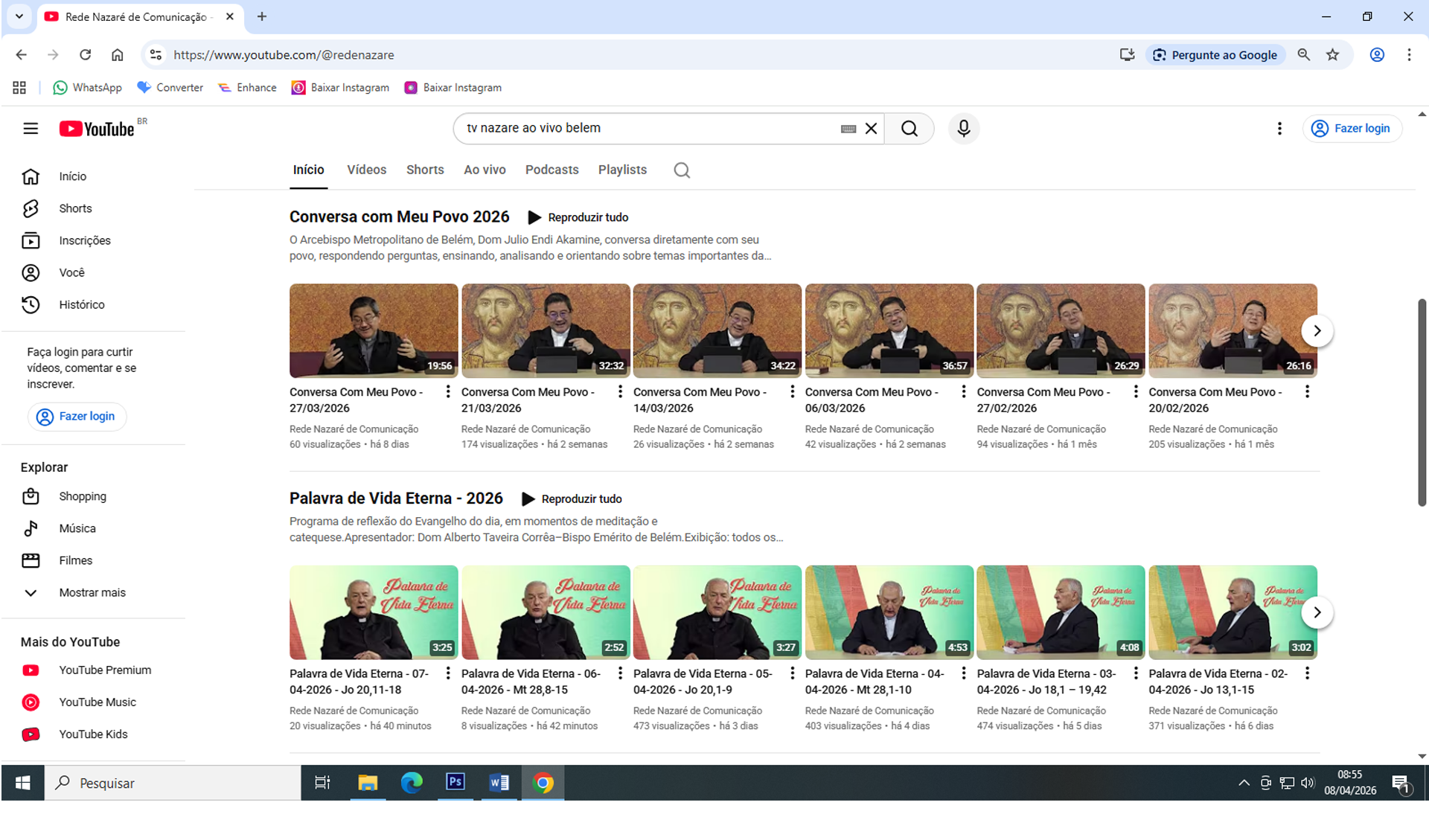Open YouTube Music in the sidebar
1429x840 pixels.
pyautogui.click(x=97, y=702)
